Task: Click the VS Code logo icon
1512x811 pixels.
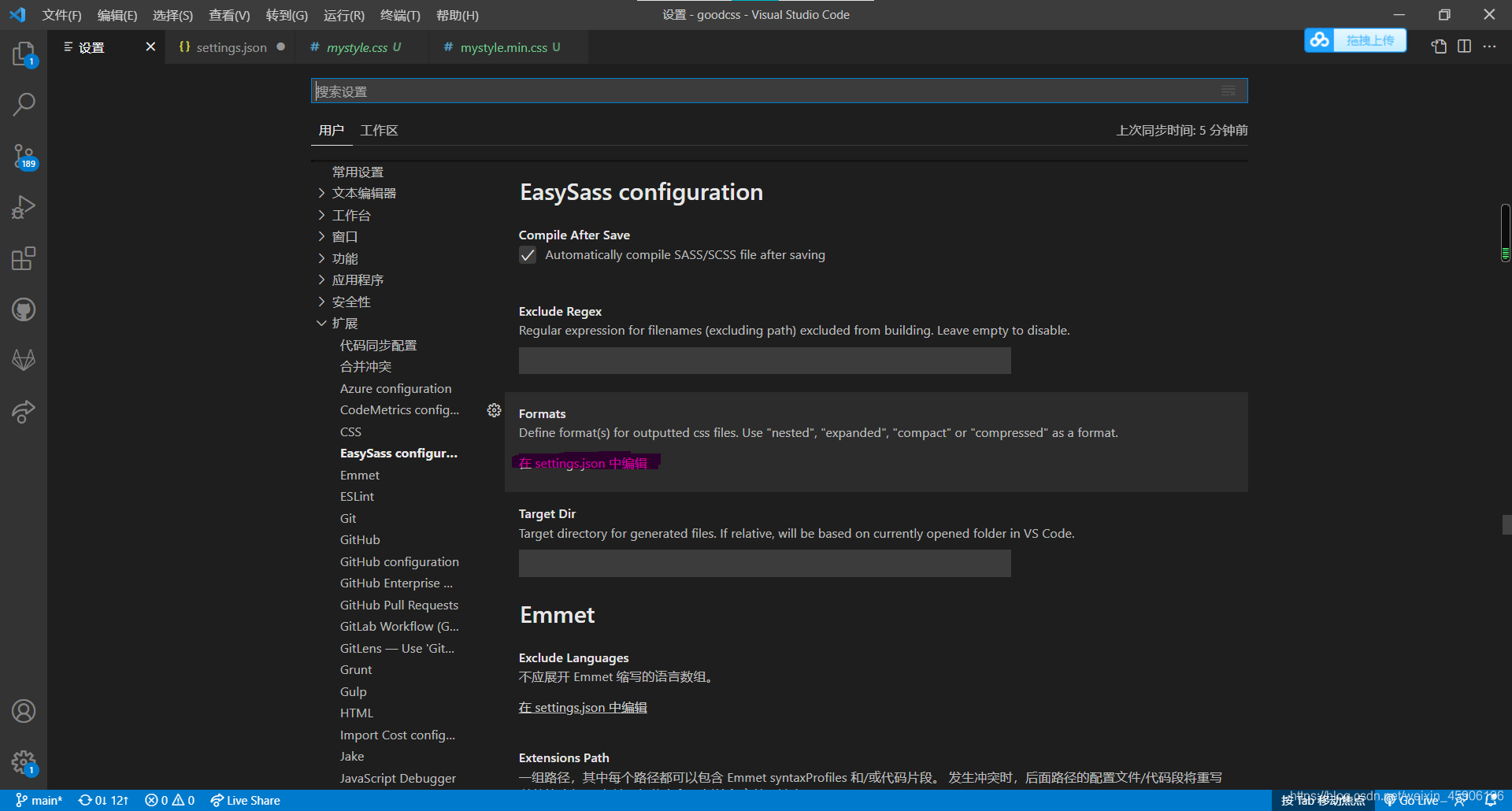Action: 17,15
